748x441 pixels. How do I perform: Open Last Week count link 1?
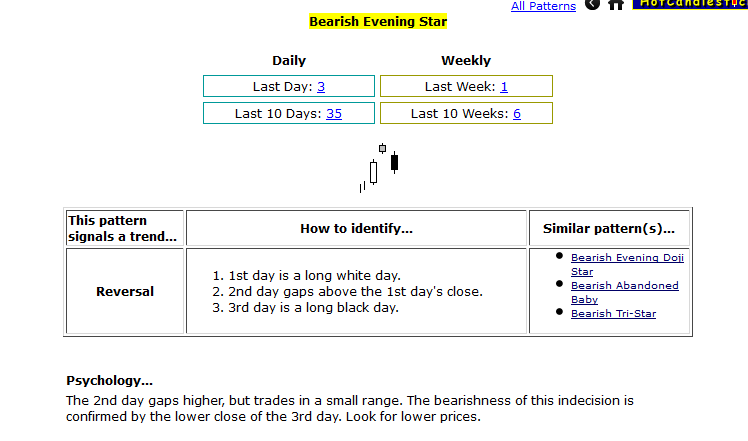pos(504,86)
